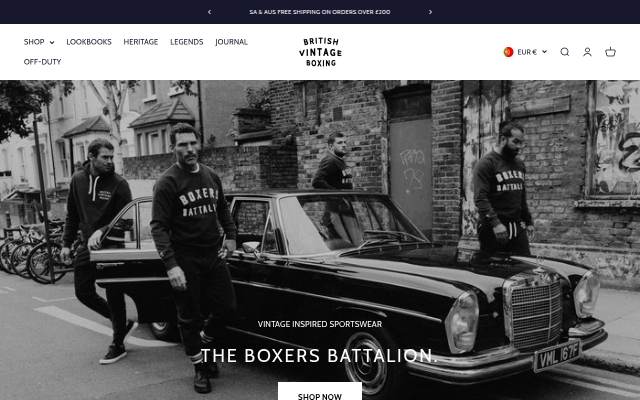This screenshot has height=400, width=640.
Task: Expand the SHOP menu chevron
Action: pos(52,42)
